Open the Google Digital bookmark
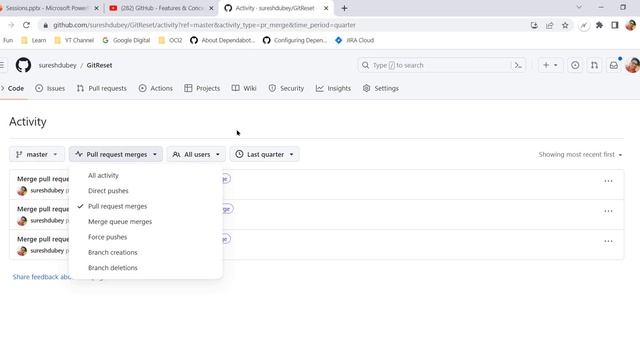Viewport: 640px width, 360px height. pos(126,40)
